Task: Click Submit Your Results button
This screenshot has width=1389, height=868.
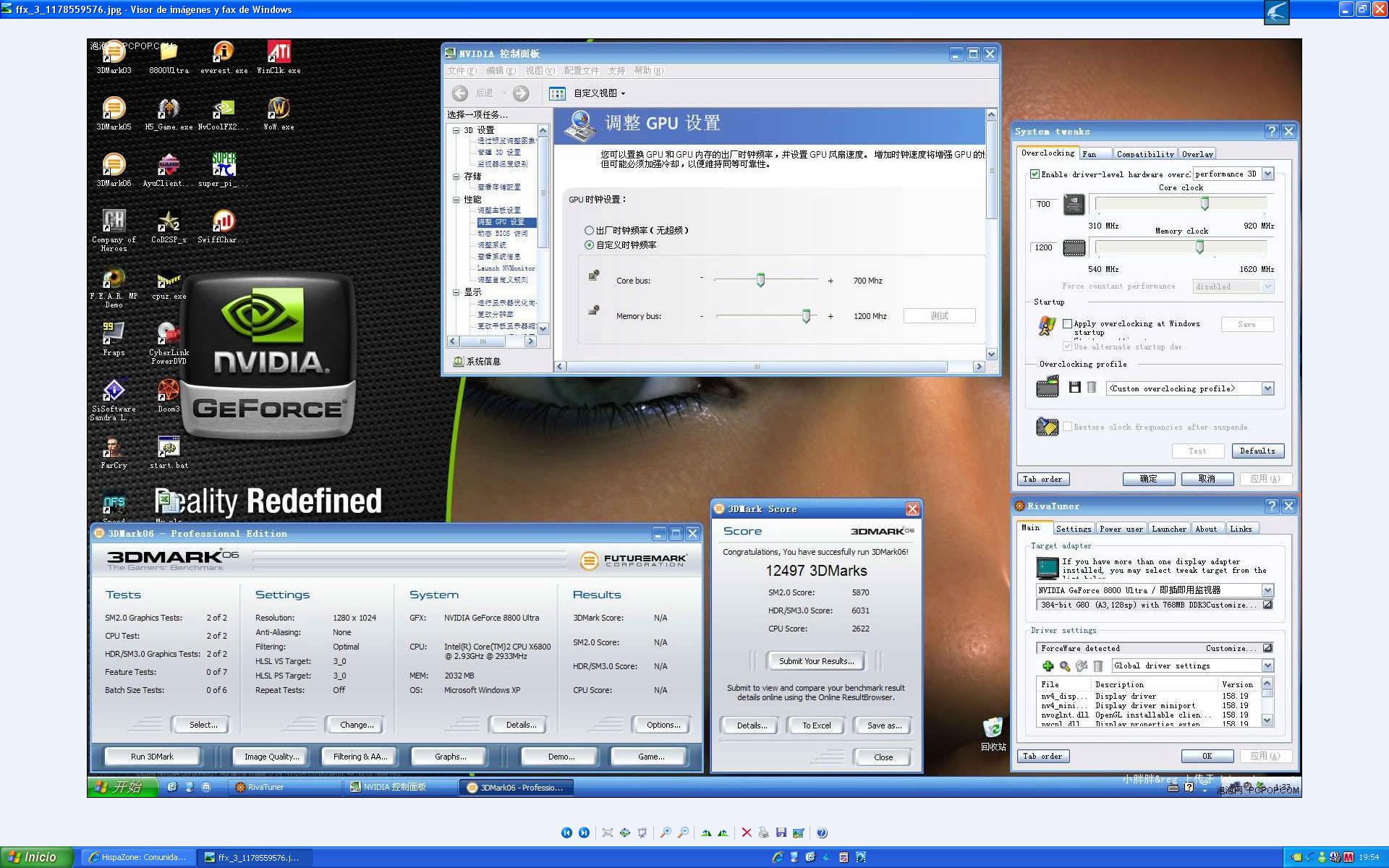Action: pos(816,661)
